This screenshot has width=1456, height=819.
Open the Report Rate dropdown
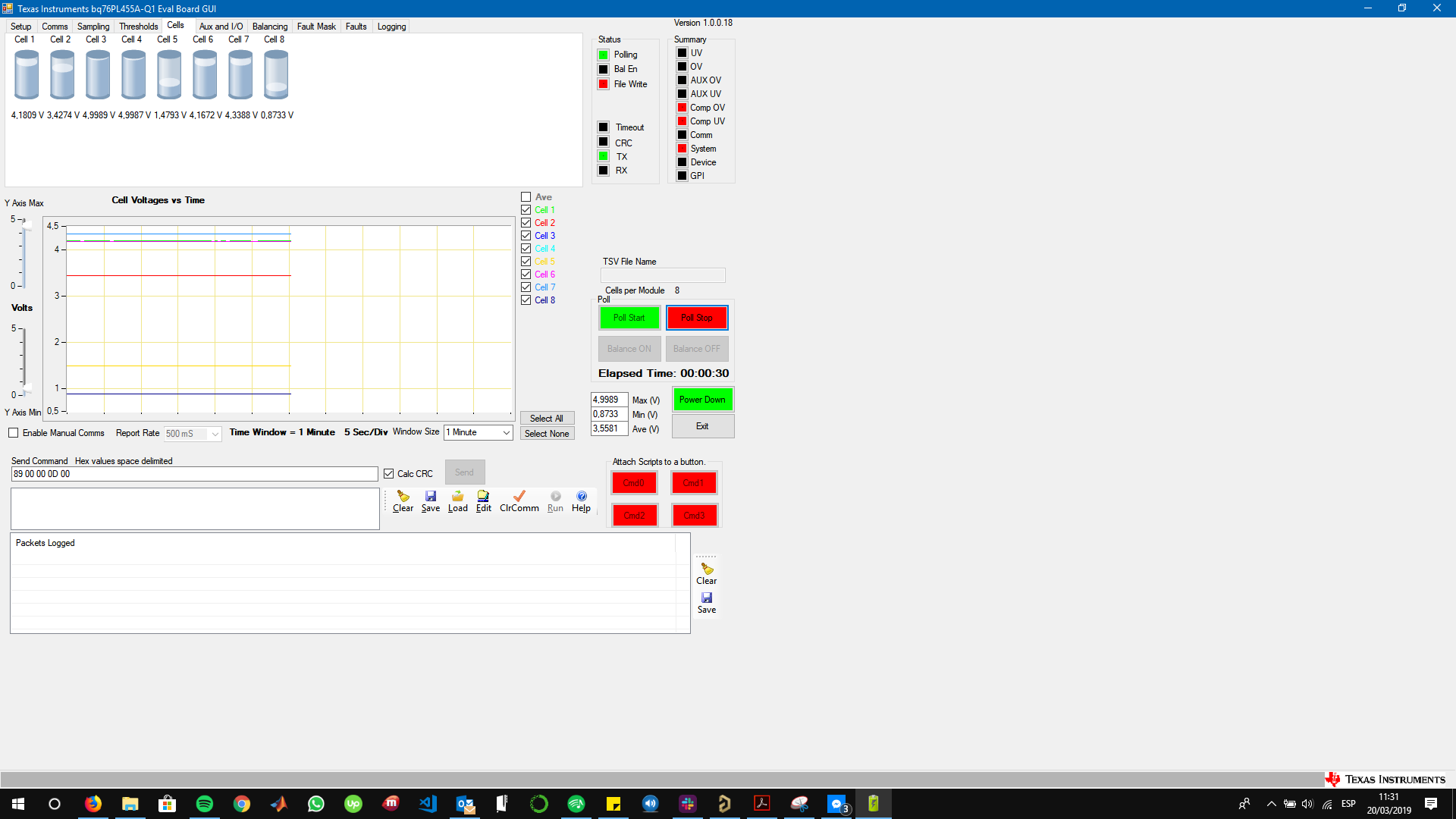pyautogui.click(x=193, y=434)
